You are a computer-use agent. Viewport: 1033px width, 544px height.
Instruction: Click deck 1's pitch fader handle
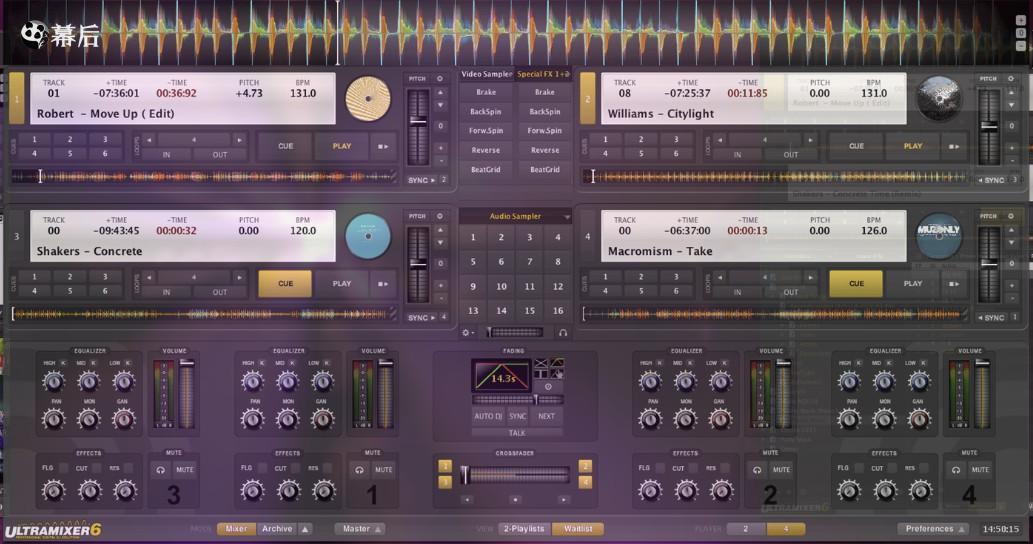(418, 121)
